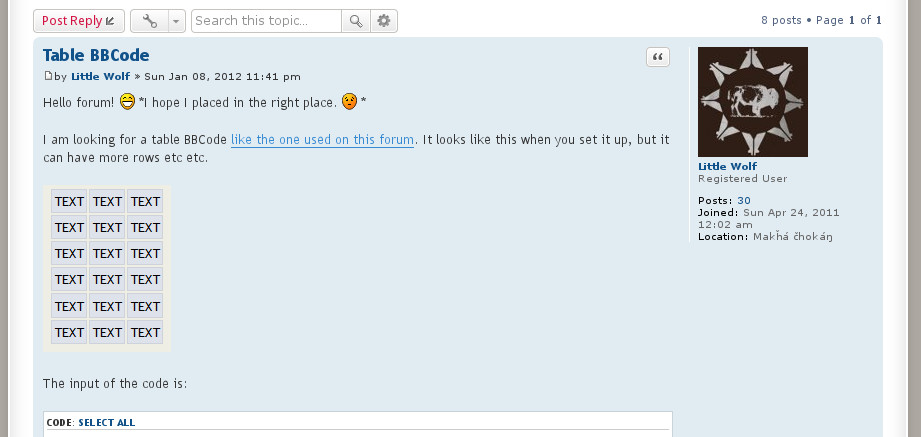This screenshot has height=437, width=921.
Task: Click the small post icon before 'by'
Action: 48,76
